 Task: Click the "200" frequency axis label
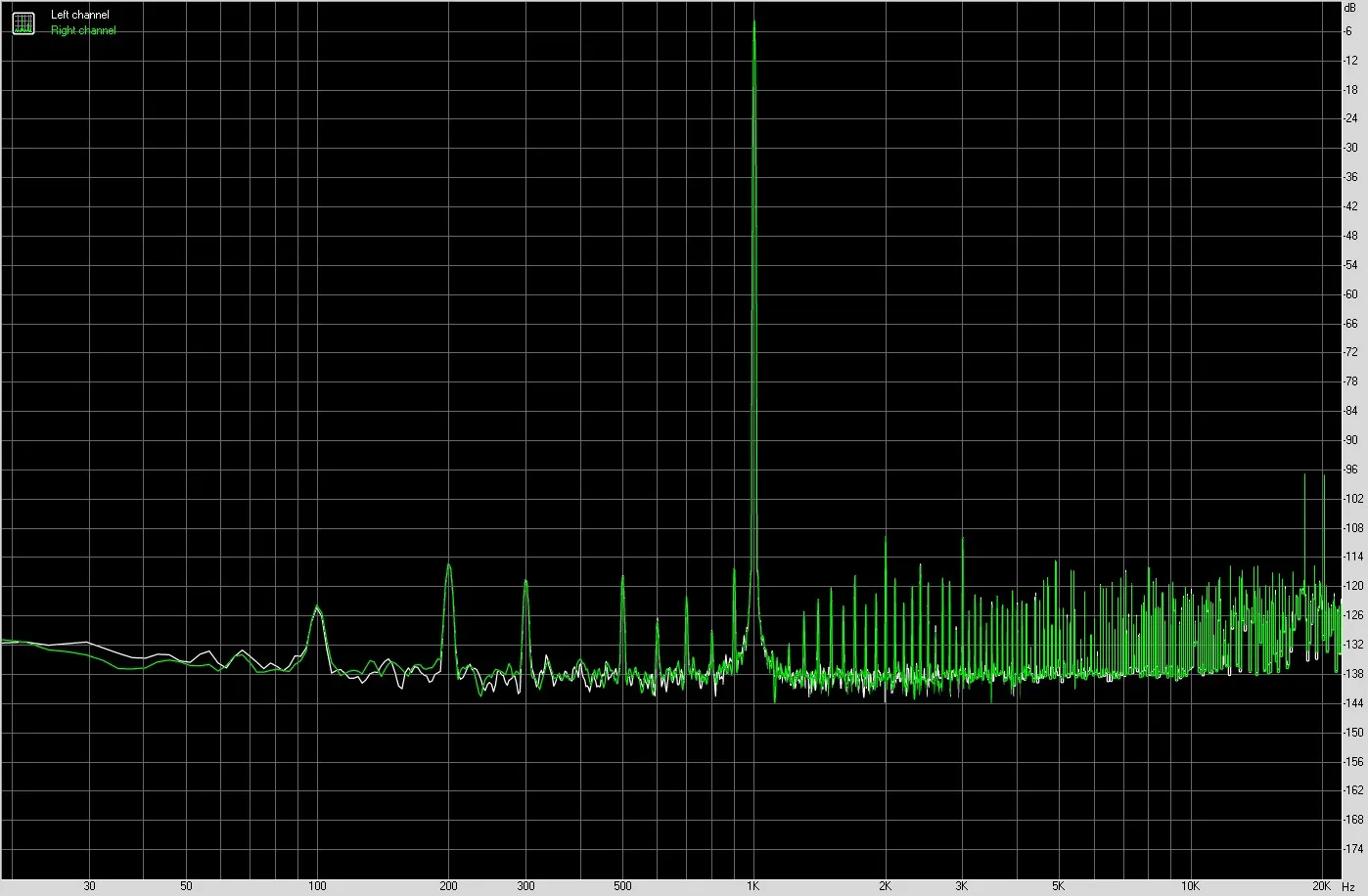(x=448, y=886)
